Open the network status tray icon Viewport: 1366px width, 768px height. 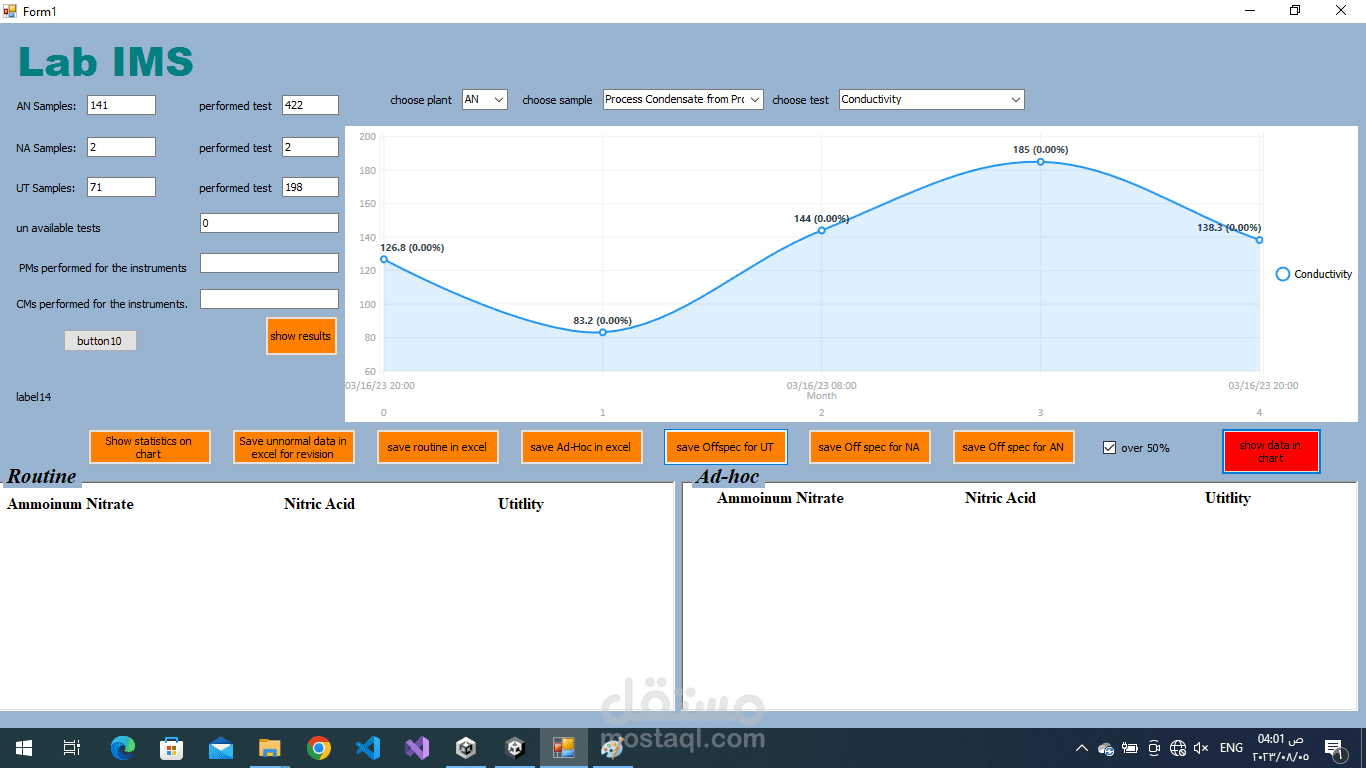tap(1178, 748)
